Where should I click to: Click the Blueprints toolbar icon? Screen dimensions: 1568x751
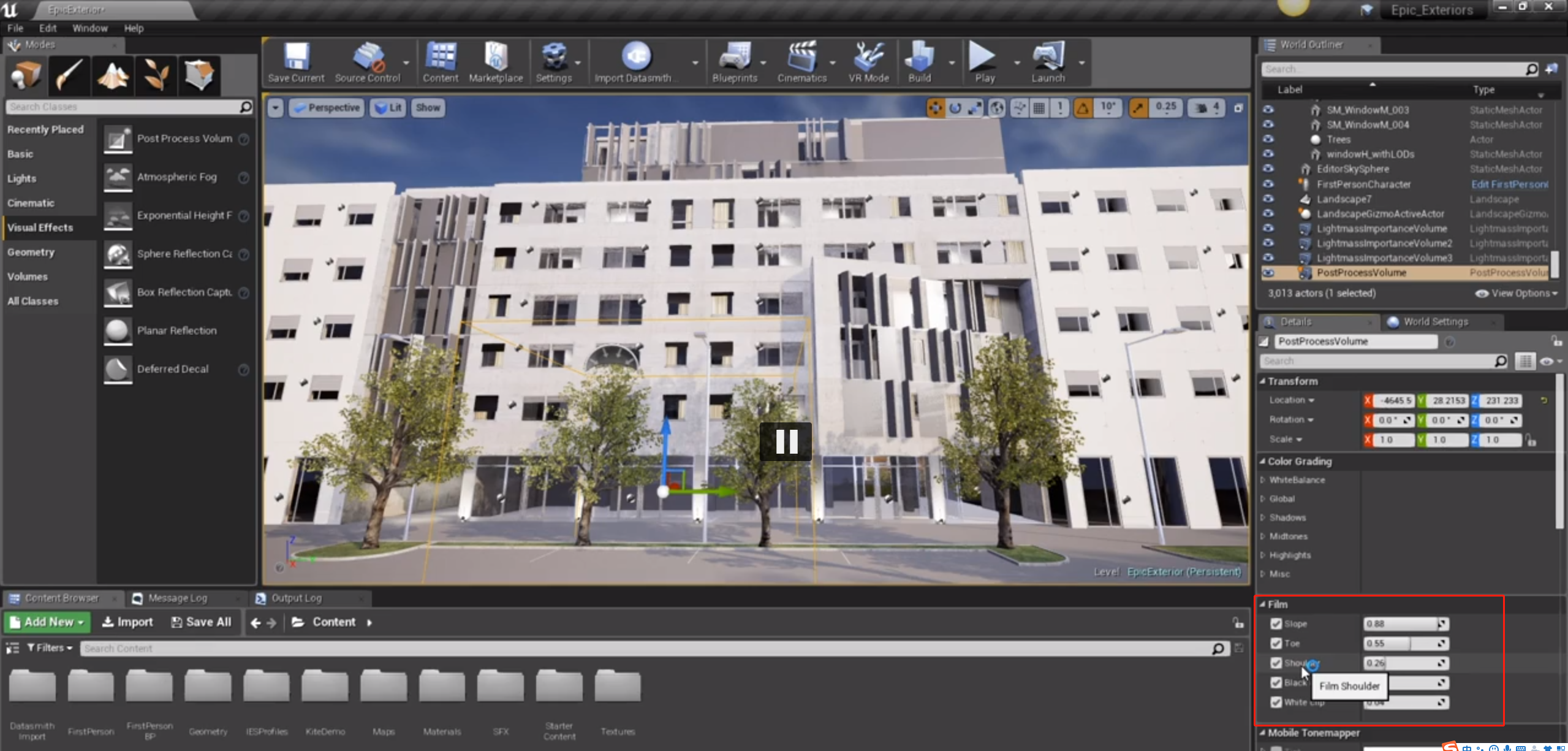coord(734,62)
